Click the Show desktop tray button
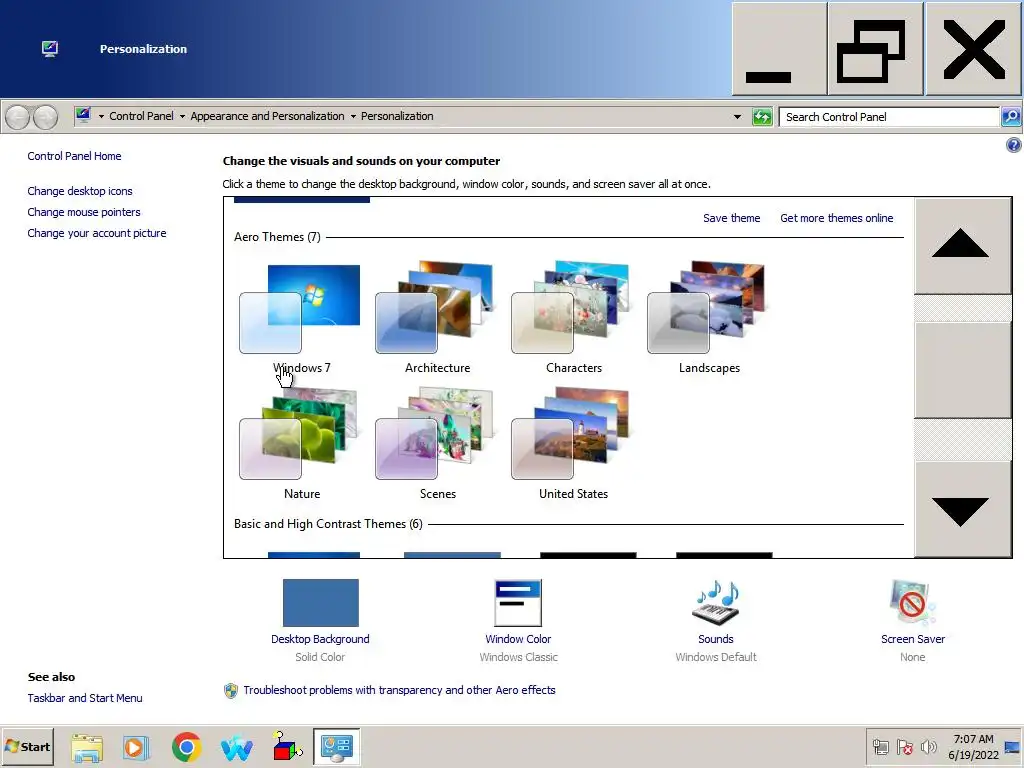Screen dimensions: 1024x768 click(x=1013, y=747)
